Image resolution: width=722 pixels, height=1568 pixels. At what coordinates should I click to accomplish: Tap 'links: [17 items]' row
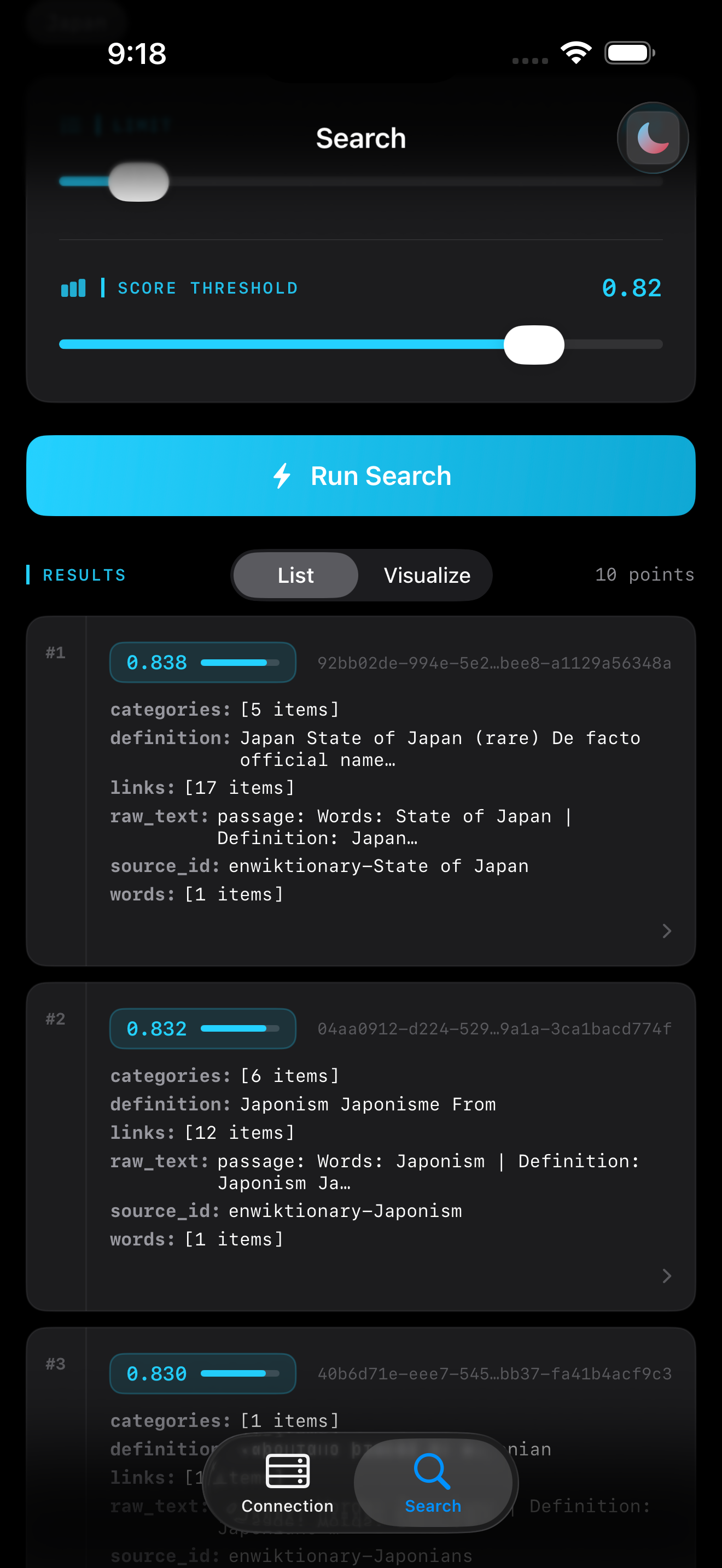(x=203, y=787)
